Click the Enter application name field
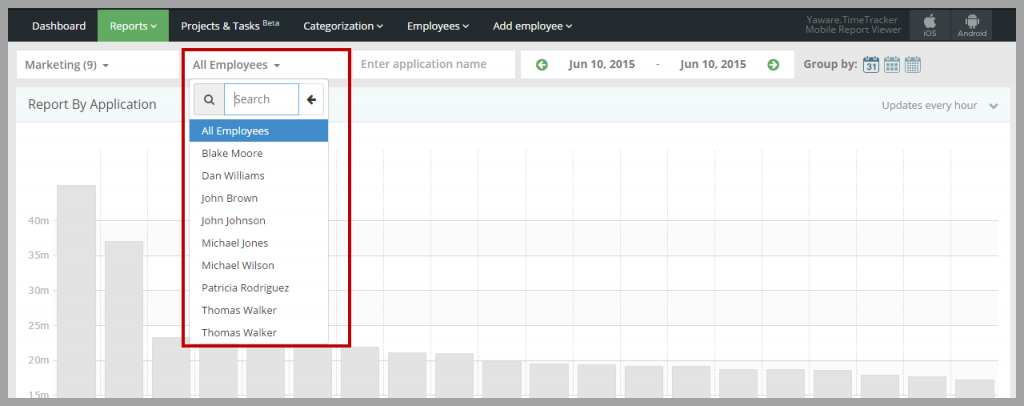1024x406 pixels. pos(433,65)
